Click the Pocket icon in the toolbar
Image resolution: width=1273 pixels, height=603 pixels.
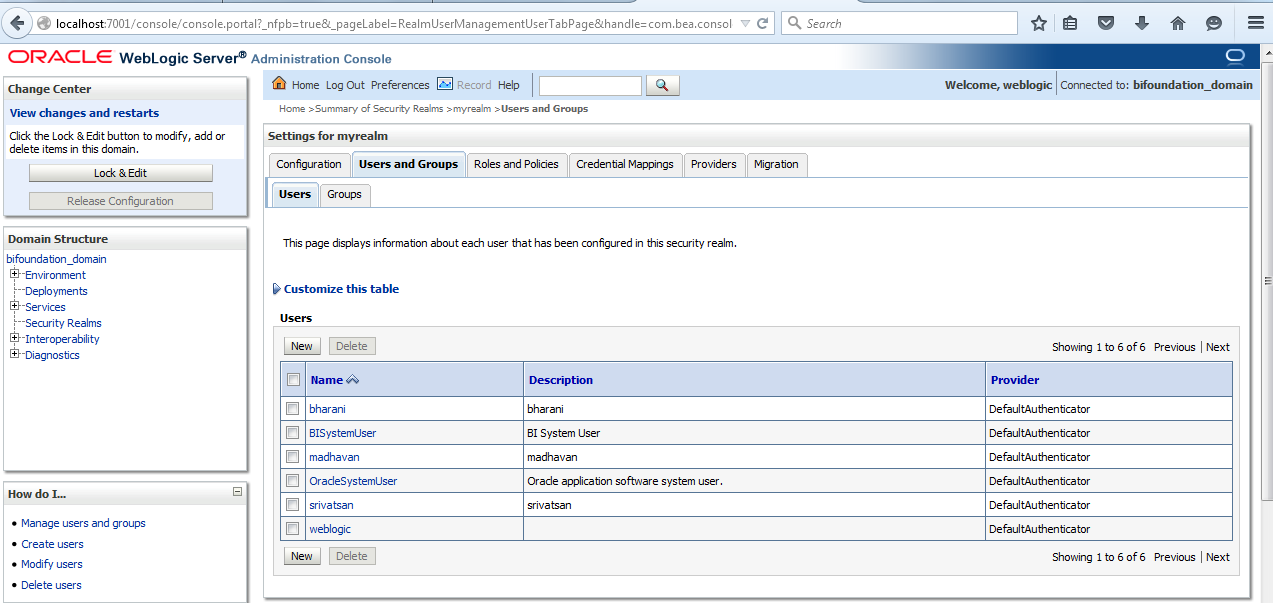(1105, 23)
